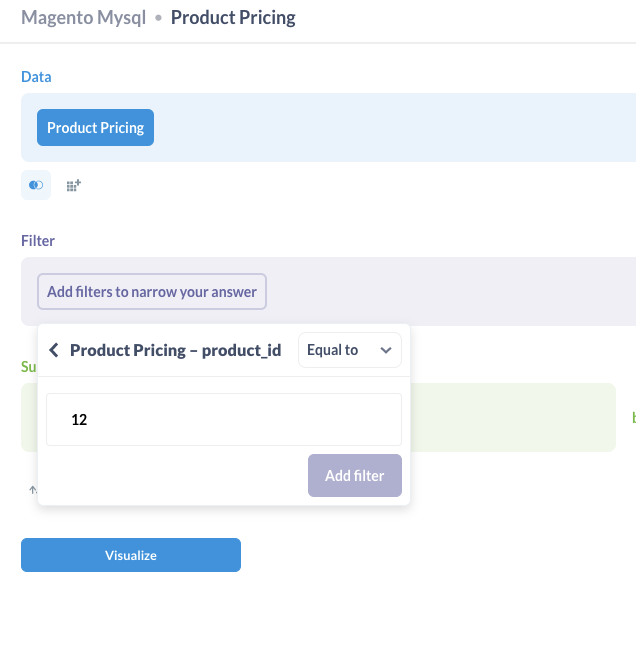Click the Join data icon
Image resolution: width=636 pixels, height=667 pixels.
pos(36,185)
